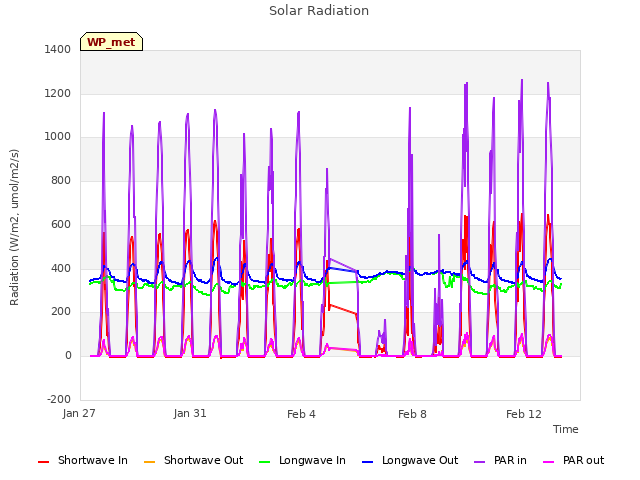Click the Jan 27 x-axis tick label
The height and width of the screenshot is (480, 640).
pyautogui.click(x=79, y=413)
